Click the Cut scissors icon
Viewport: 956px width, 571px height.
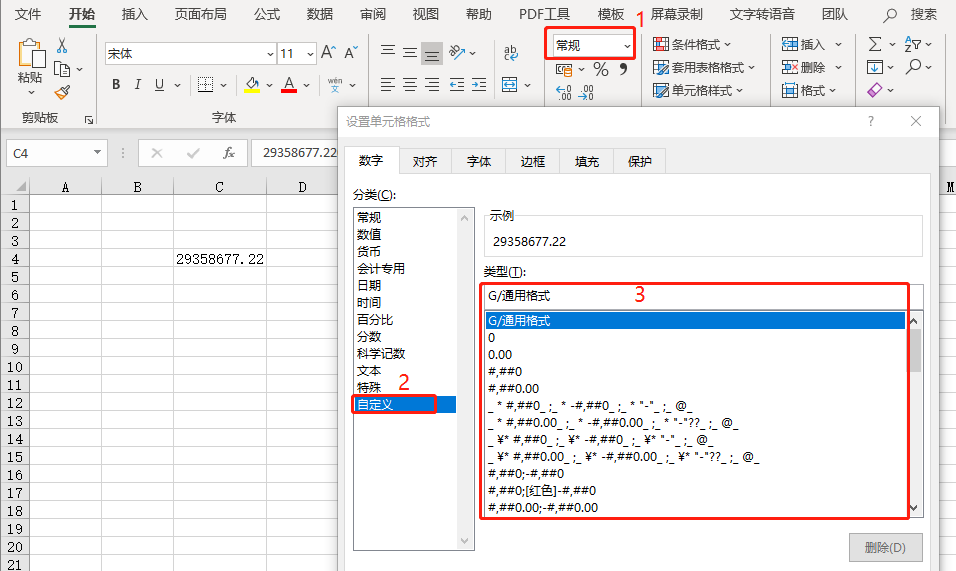(x=62, y=46)
